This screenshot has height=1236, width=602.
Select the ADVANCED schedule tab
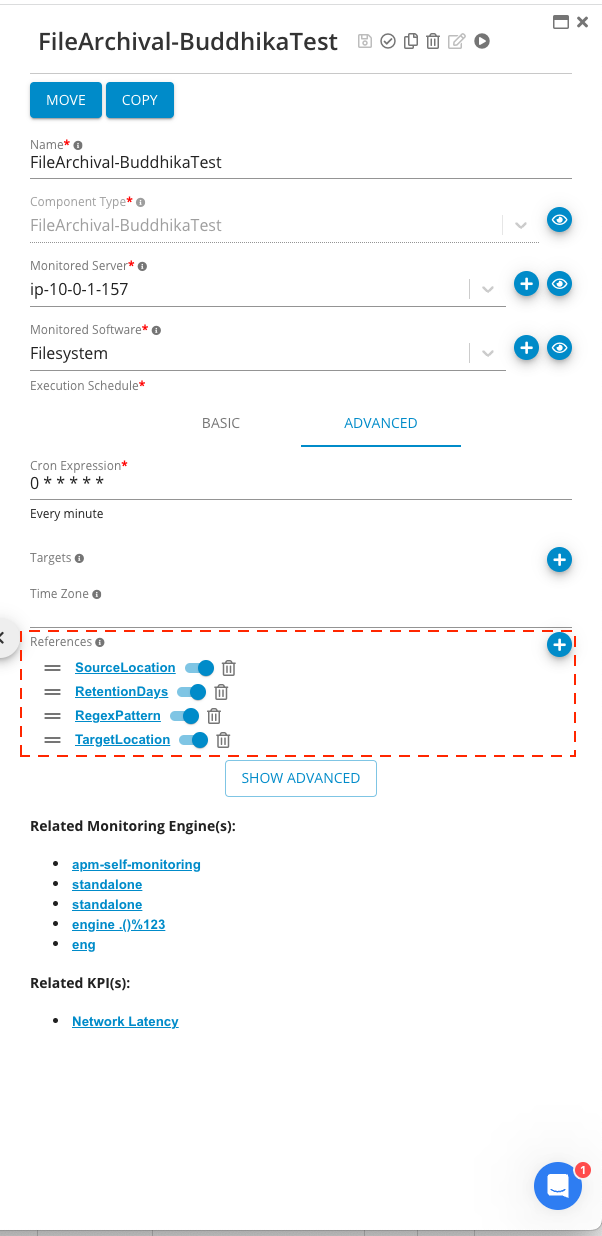click(x=380, y=423)
